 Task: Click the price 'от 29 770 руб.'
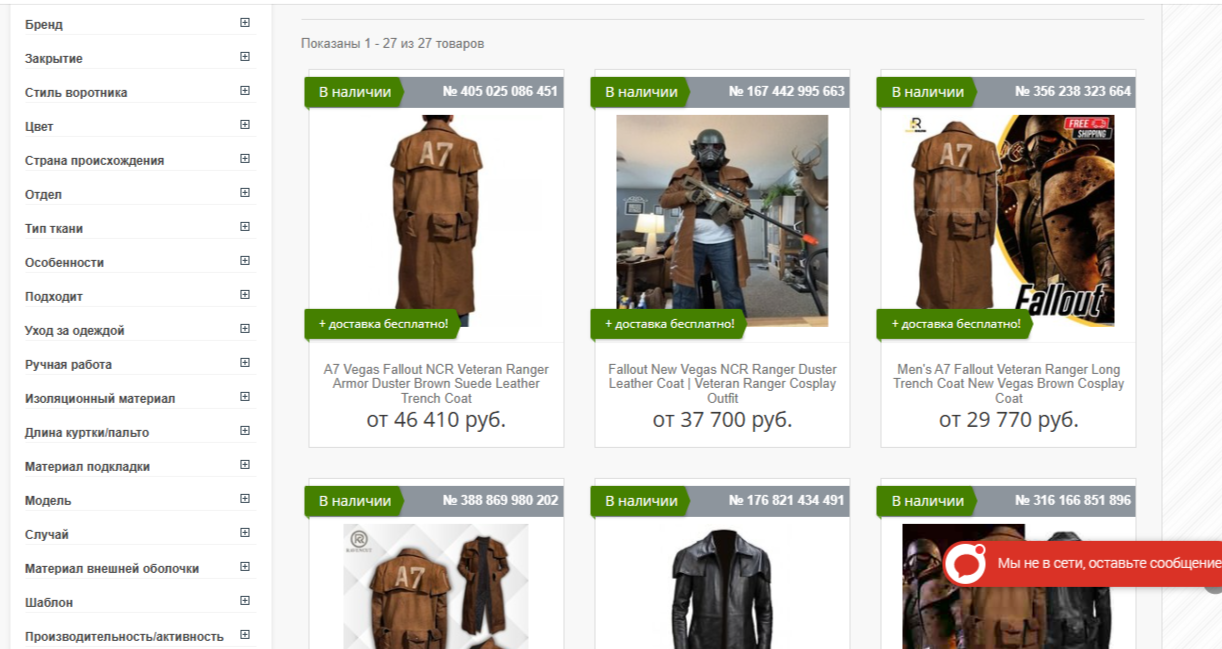coord(1008,420)
